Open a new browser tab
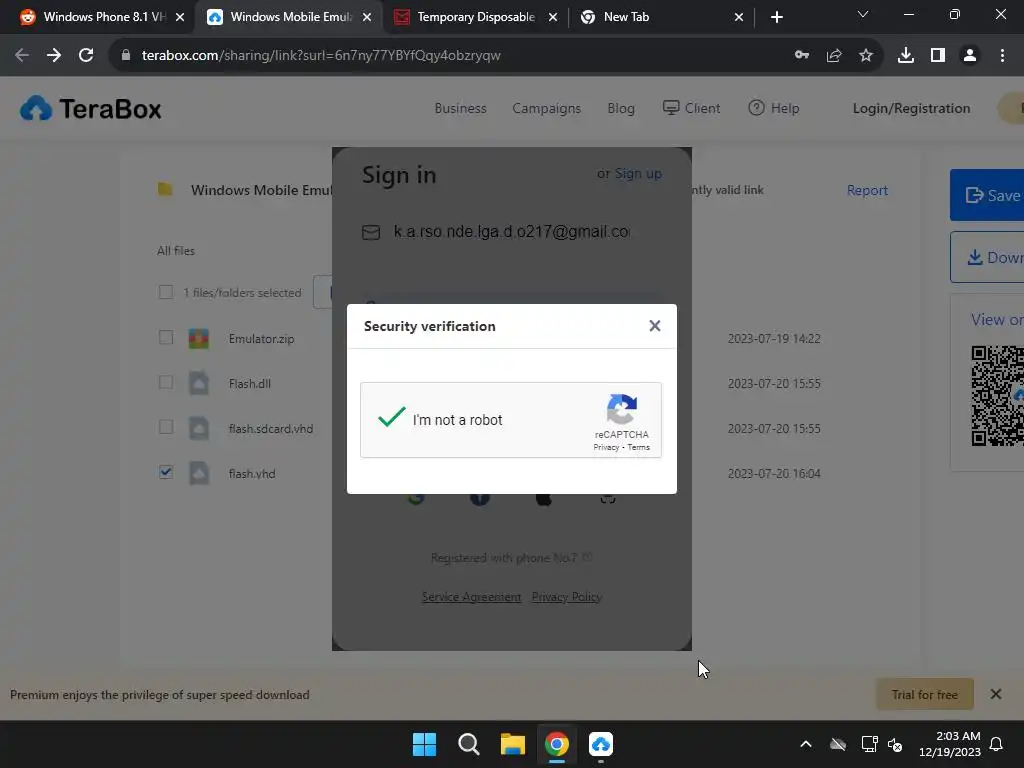The image size is (1024, 768). (776, 17)
